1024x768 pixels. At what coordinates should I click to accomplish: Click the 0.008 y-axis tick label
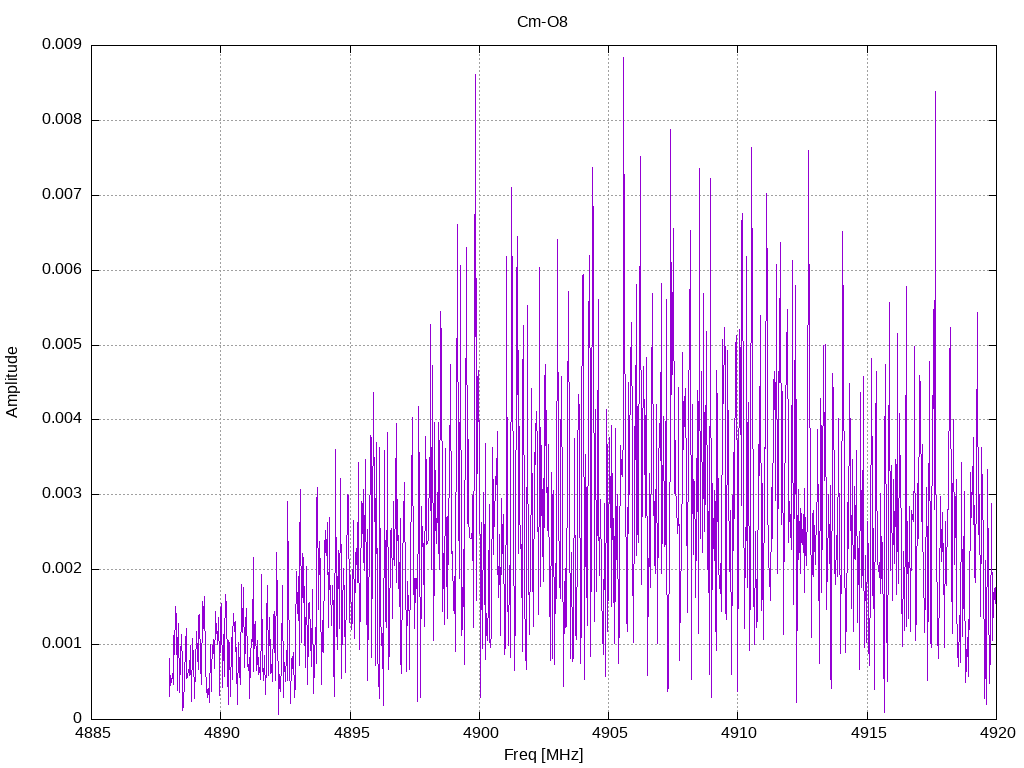coord(62,120)
